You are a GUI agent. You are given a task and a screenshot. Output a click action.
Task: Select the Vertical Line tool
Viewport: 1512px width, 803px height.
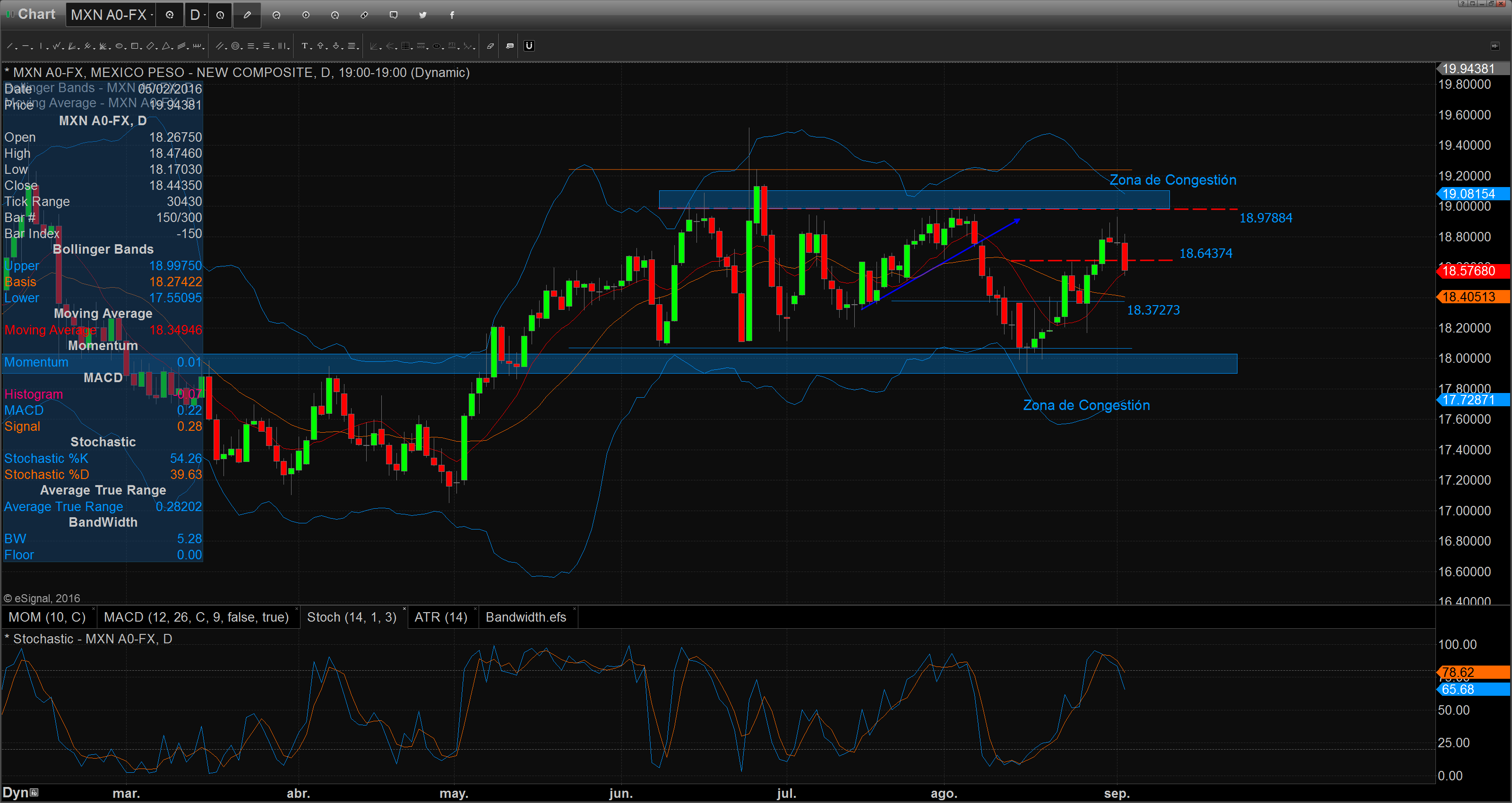41,46
